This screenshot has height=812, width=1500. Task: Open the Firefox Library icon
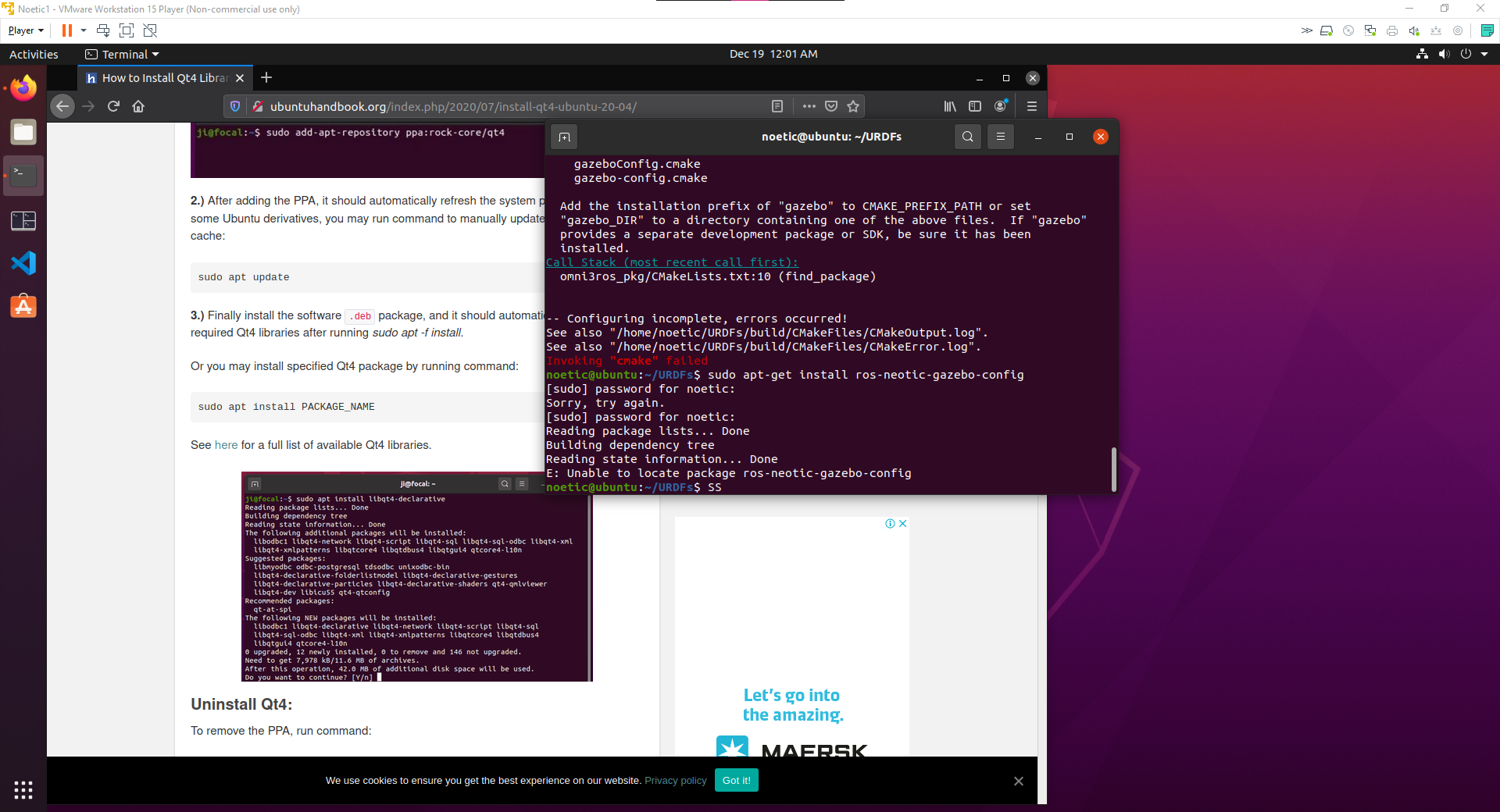[x=950, y=106]
